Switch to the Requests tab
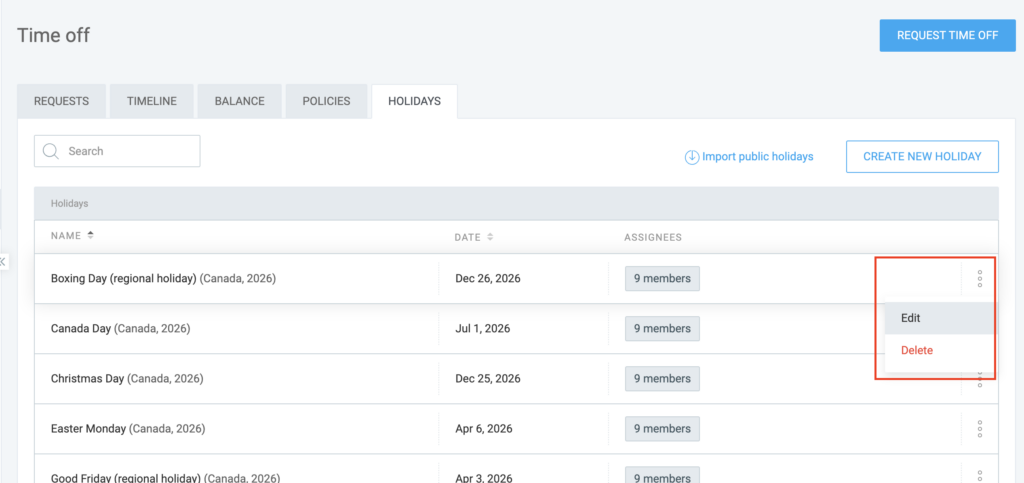Screen dimensions: 1024x483 61,101
